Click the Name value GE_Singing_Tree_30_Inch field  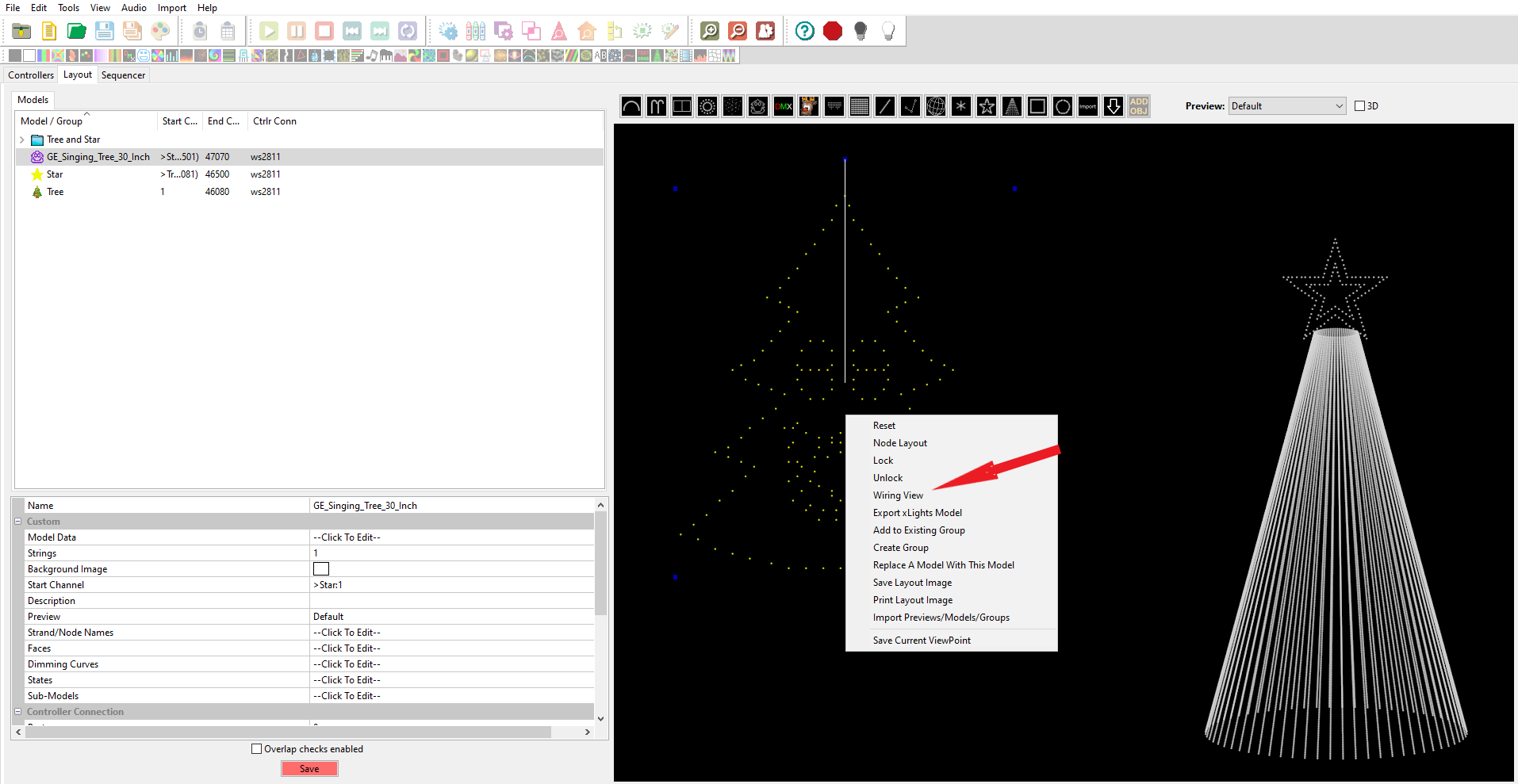(x=452, y=506)
